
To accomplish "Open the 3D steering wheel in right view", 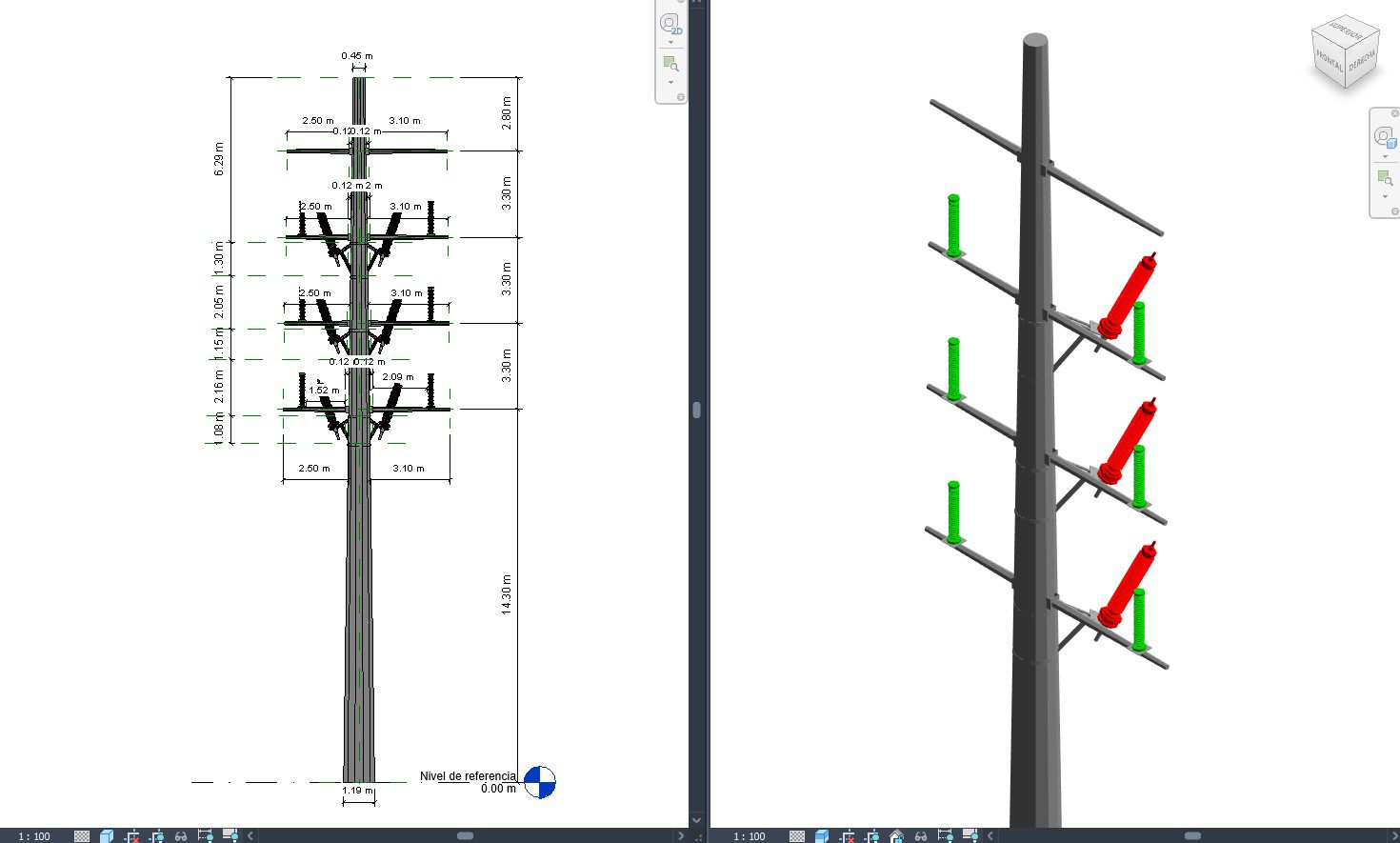I will (x=1385, y=137).
